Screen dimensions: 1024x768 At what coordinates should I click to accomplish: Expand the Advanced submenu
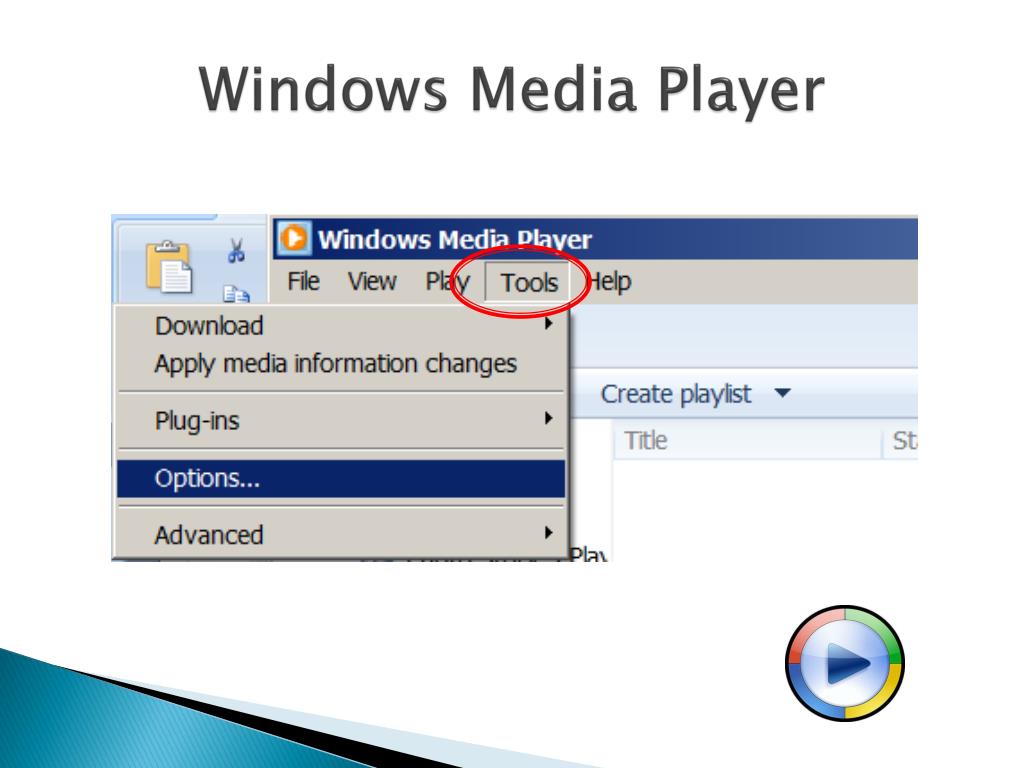click(340, 535)
